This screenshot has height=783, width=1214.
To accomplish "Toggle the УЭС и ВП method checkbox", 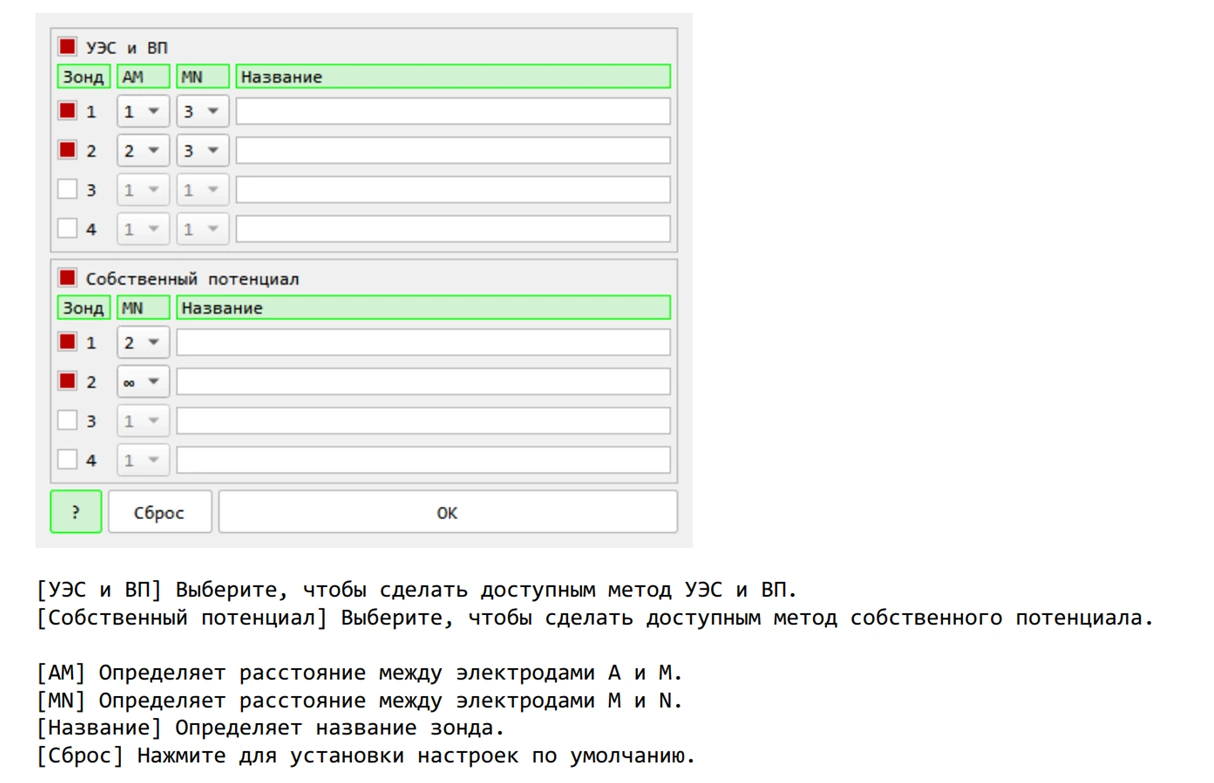I will click(68, 47).
